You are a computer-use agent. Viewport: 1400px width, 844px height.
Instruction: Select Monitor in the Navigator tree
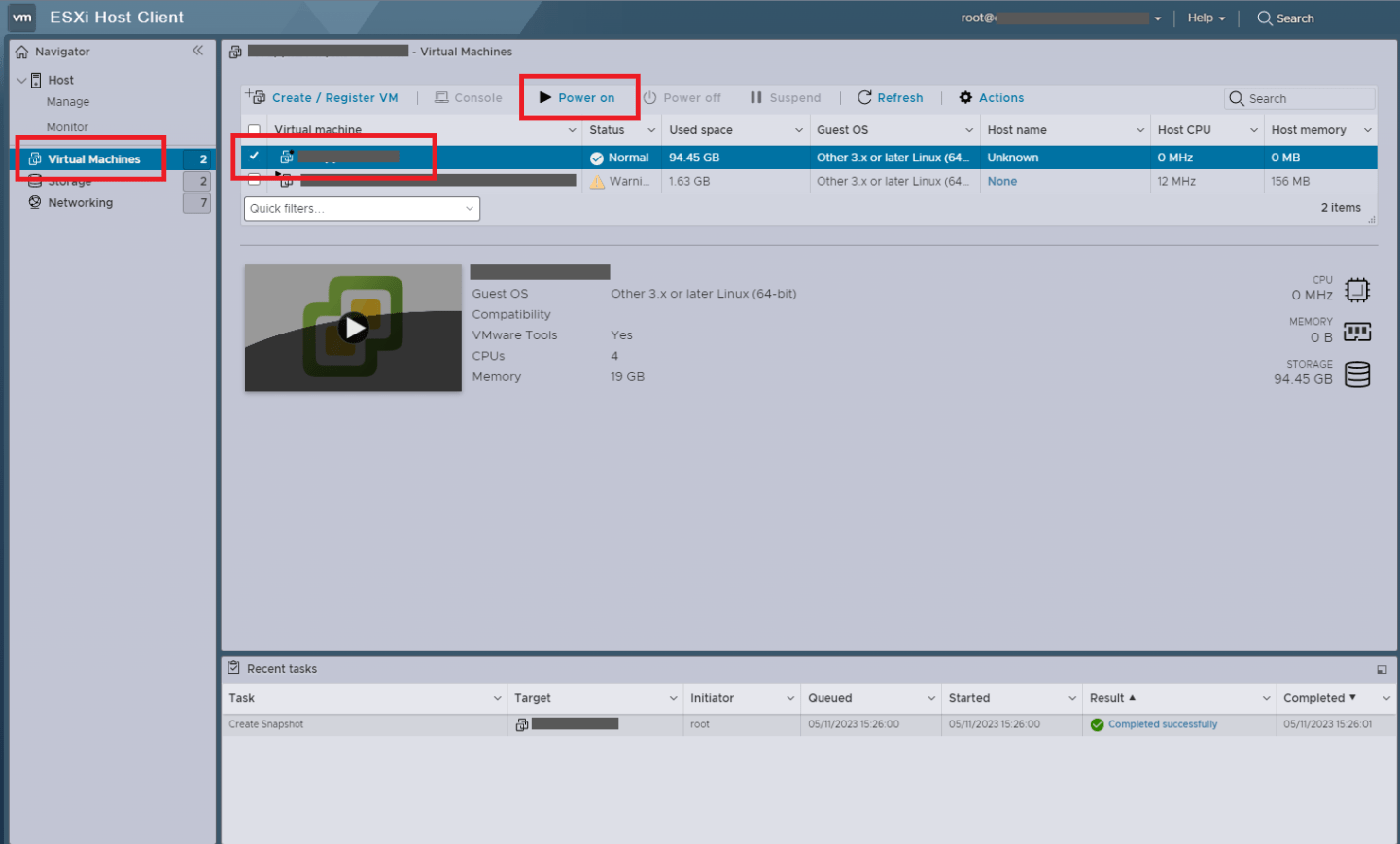pyautogui.click(x=67, y=125)
